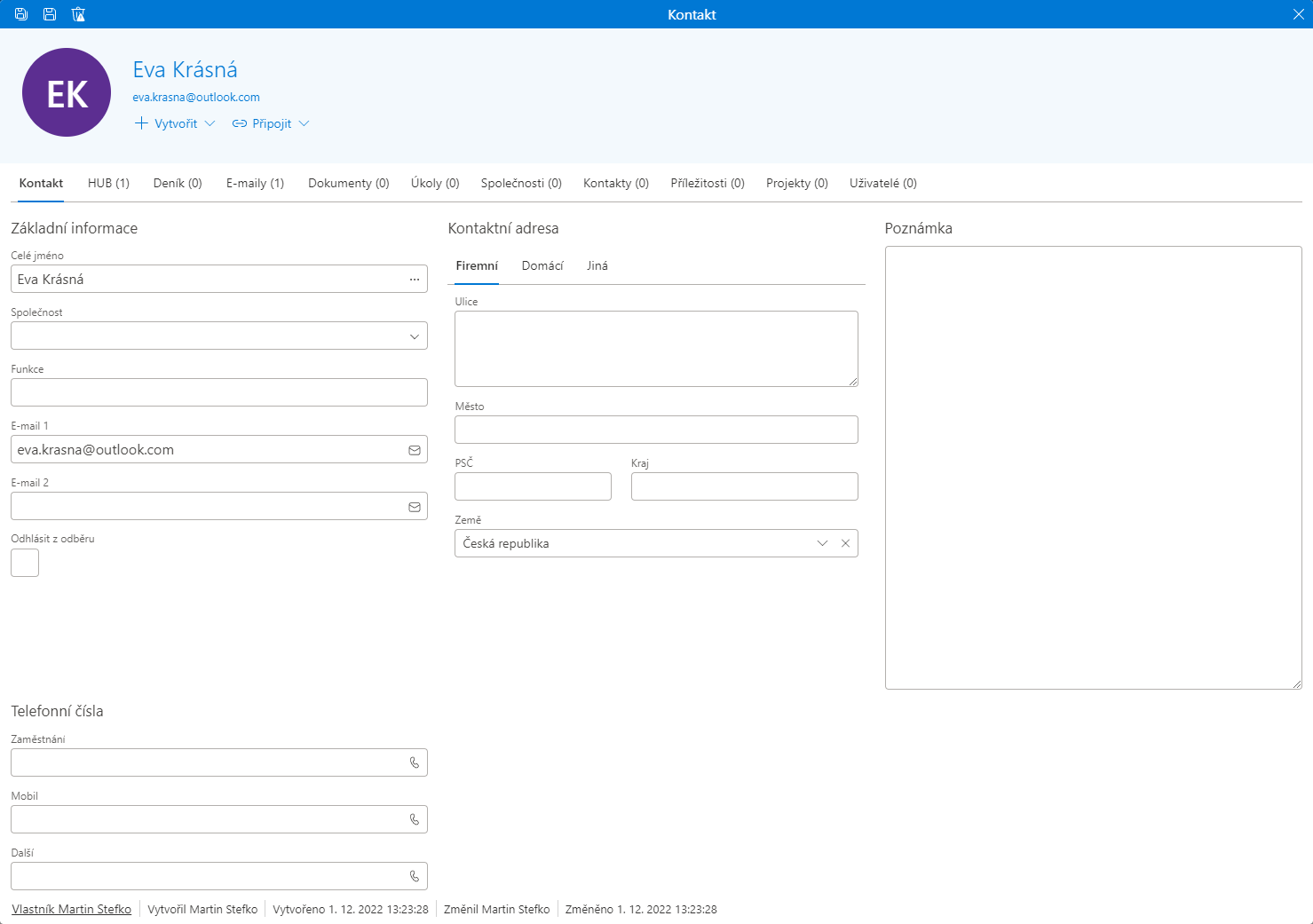The image size is (1313, 924).
Task: Click the ellipsis in the Celé jméno field
Action: pos(414,279)
